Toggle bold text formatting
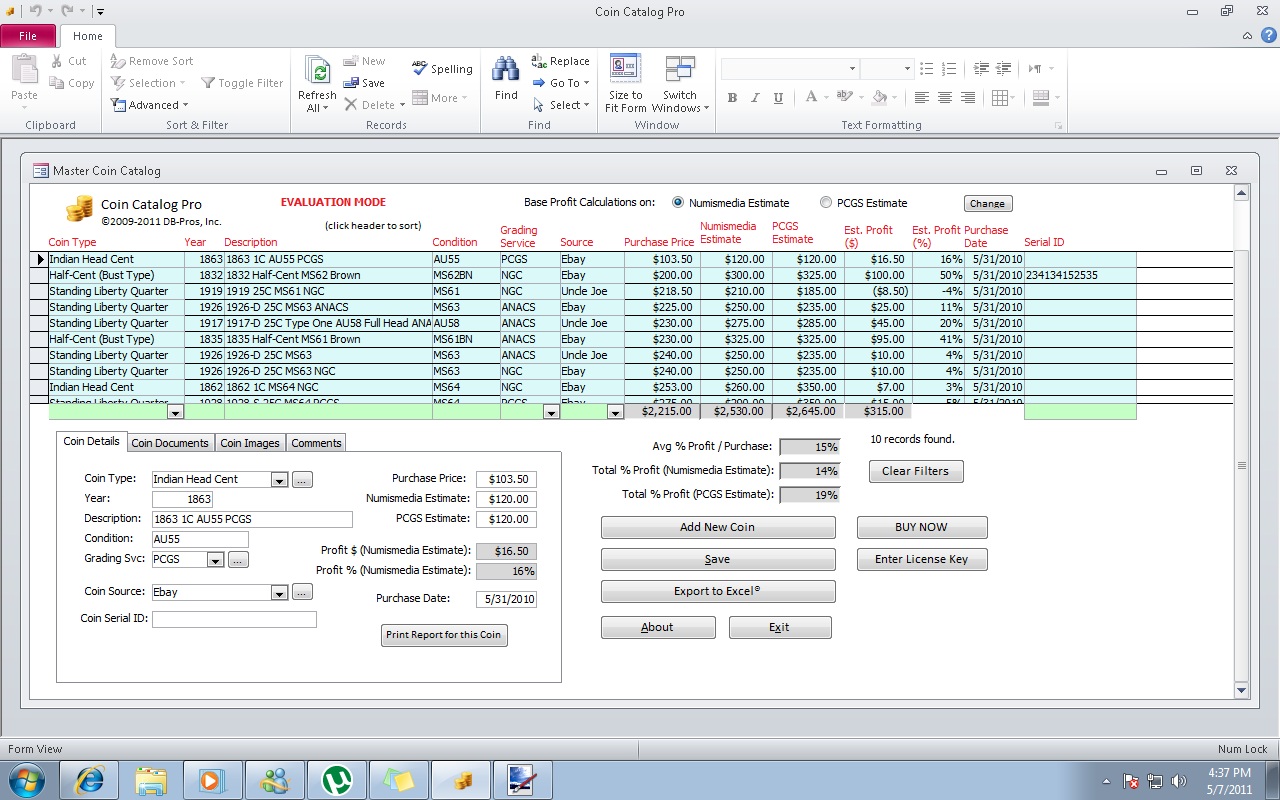Screen dimensions: 1280x800 pyautogui.click(x=732, y=97)
